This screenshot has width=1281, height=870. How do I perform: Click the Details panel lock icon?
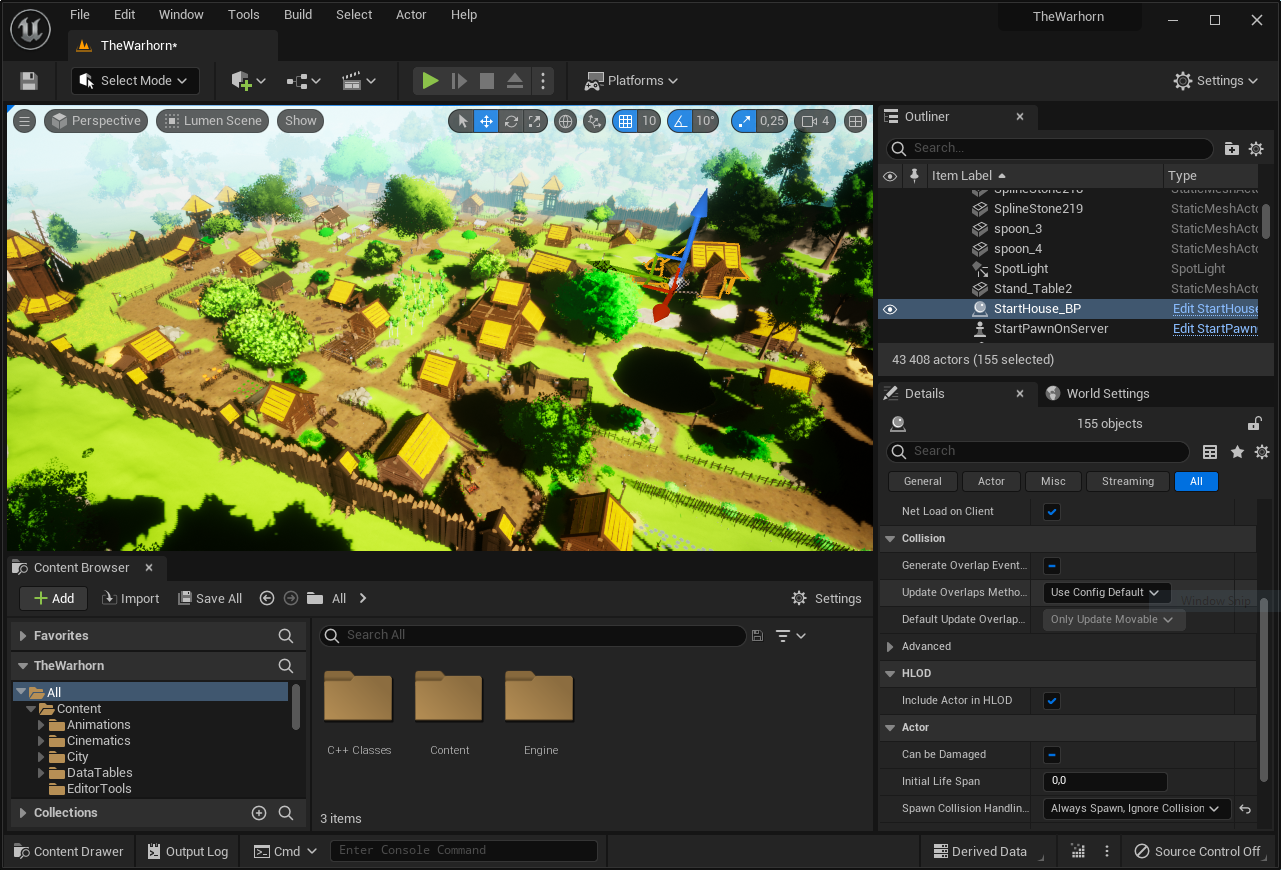pyautogui.click(x=1254, y=424)
